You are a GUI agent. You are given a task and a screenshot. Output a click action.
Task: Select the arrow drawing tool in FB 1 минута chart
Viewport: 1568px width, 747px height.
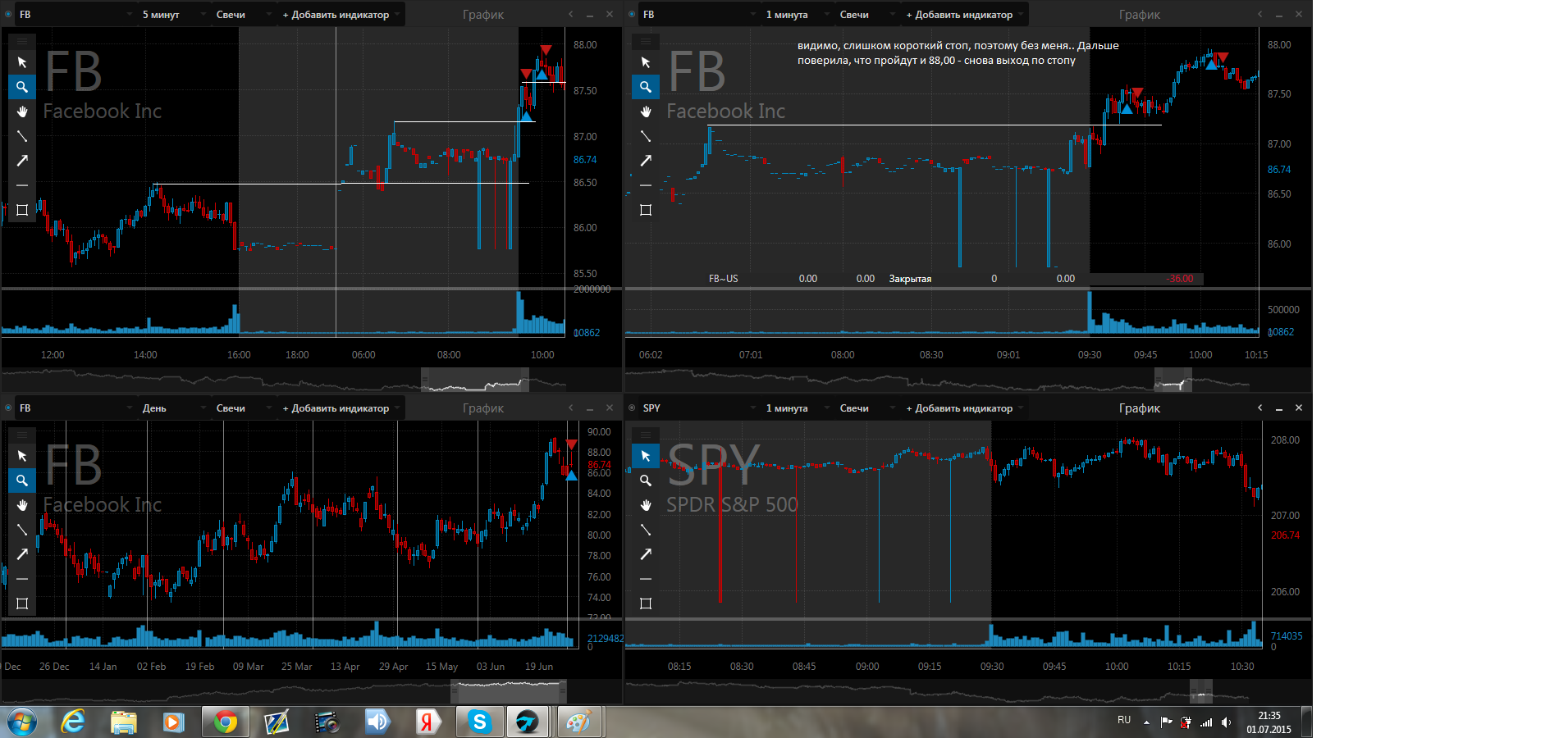pyautogui.click(x=646, y=161)
